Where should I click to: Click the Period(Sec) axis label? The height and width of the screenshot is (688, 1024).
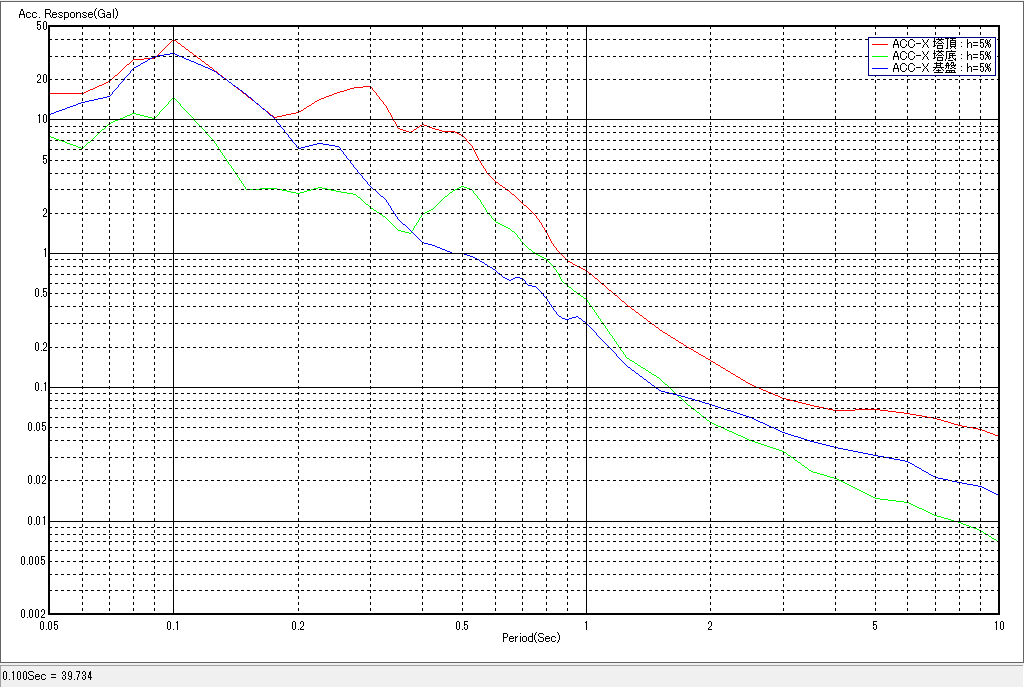pos(530,637)
